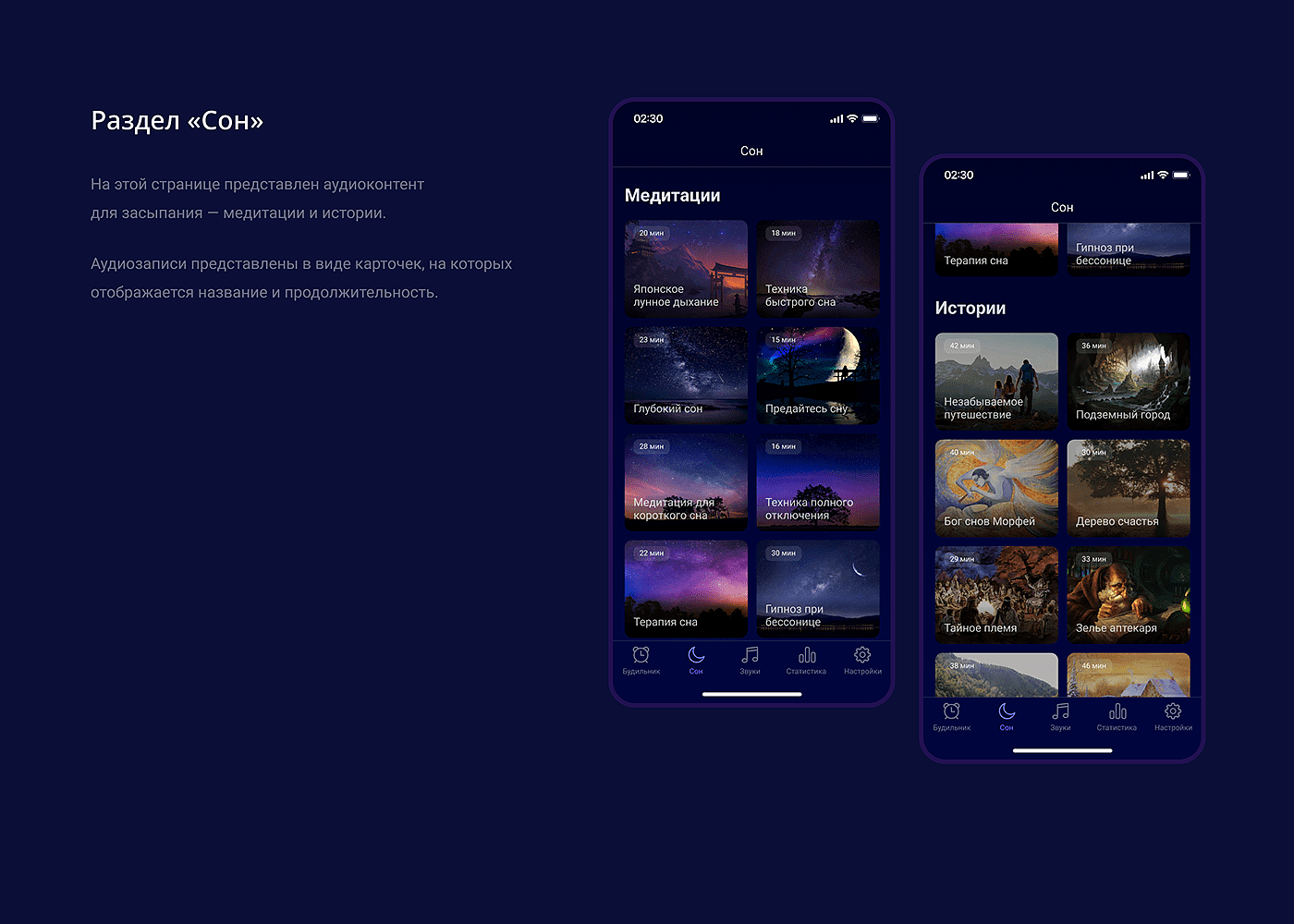Screen dimensions: 1294x924
Task: Open Статистика chart tab on Медитации screen
Action: click(806, 661)
